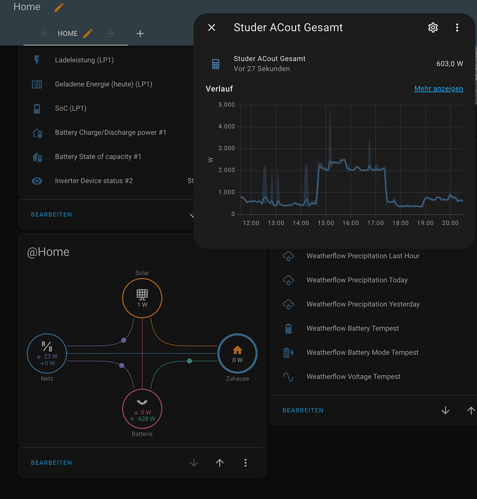477x499 pixels.
Task: Click Mehr anzeigen link
Action: 438,89
